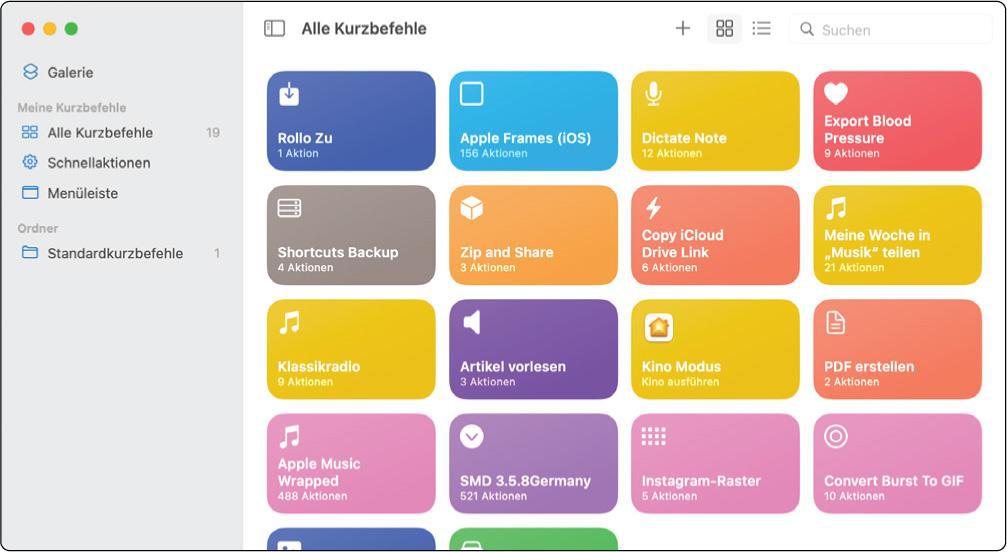Click the Standardkurzbefehle folder icon
Image resolution: width=1007 pixels, height=552 pixels.
click(30, 253)
